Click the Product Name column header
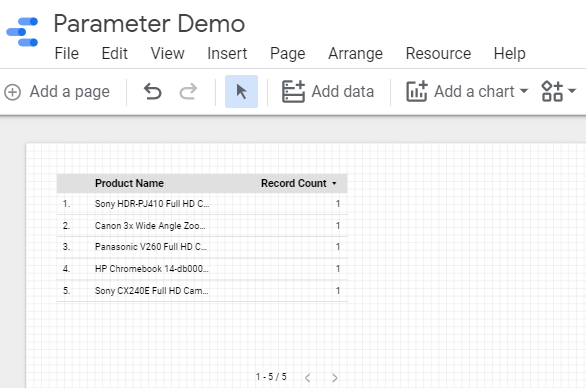The image size is (586, 388). [129, 183]
